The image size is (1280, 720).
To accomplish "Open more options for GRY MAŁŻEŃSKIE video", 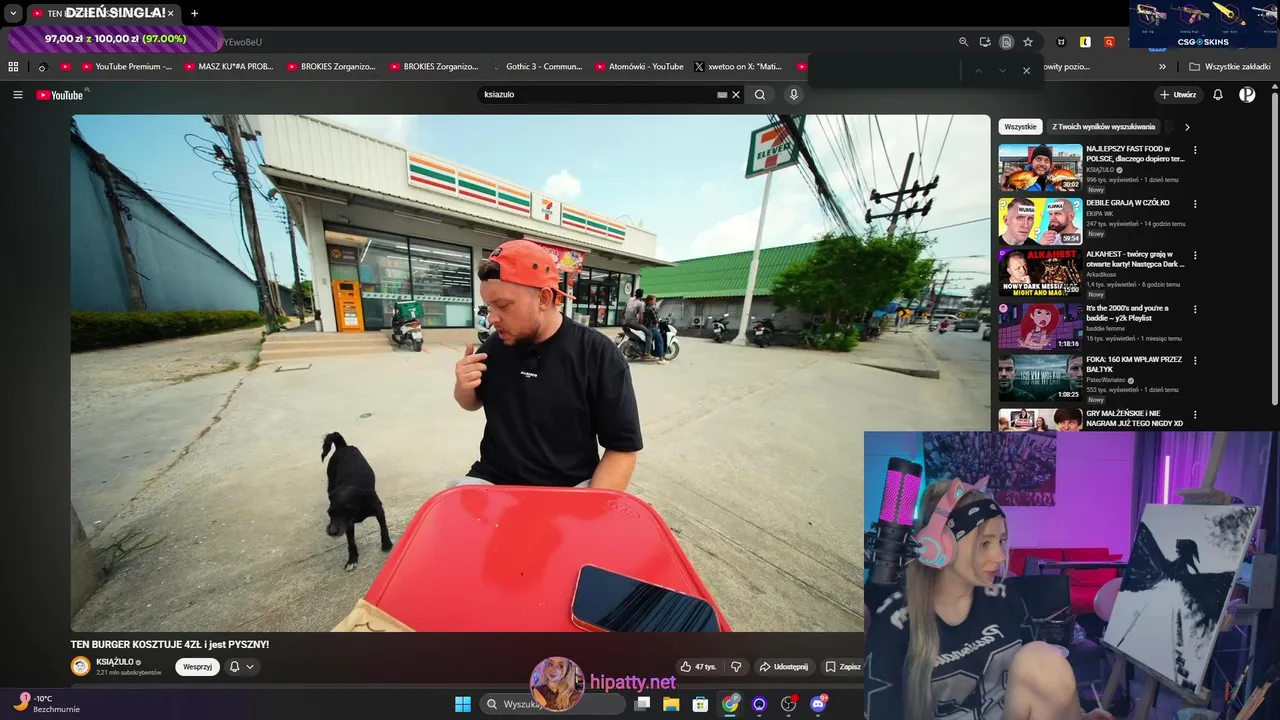I will tap(1195, 415).
